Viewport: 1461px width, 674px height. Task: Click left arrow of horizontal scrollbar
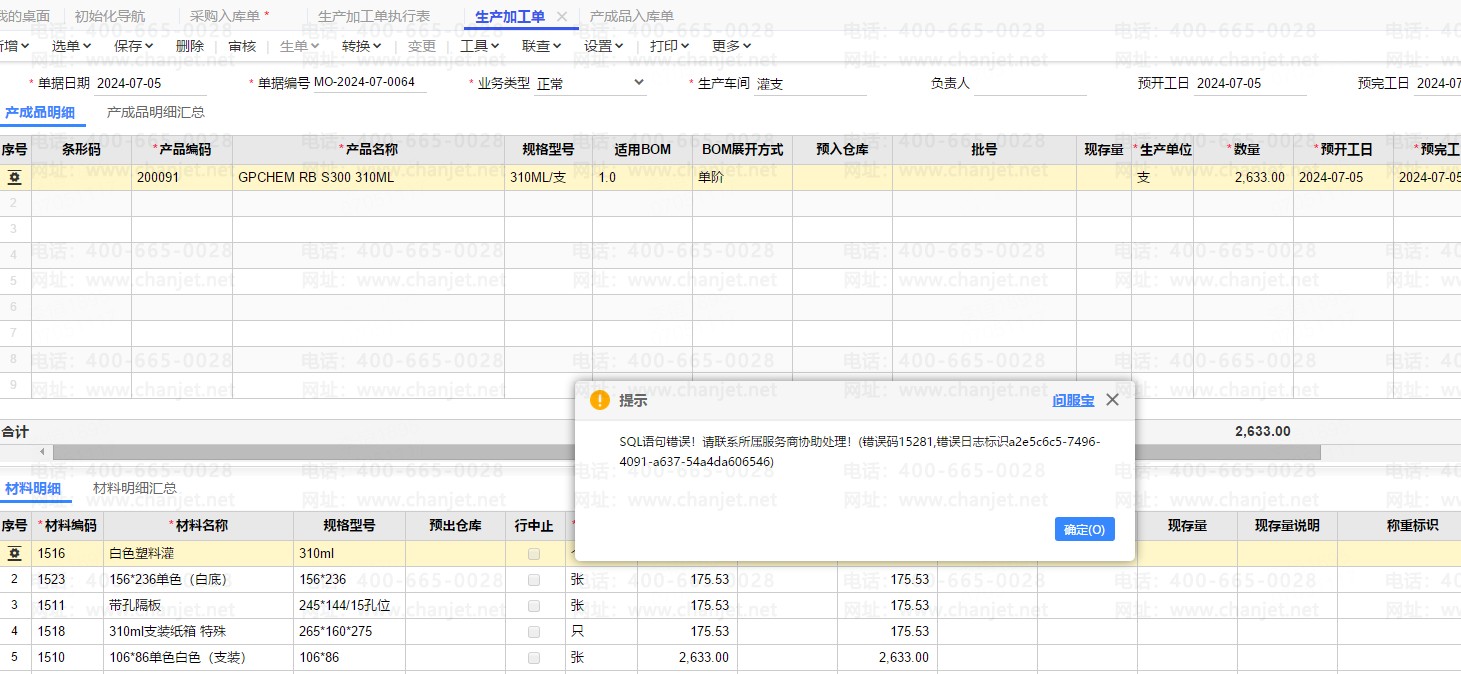click(42, 452)
